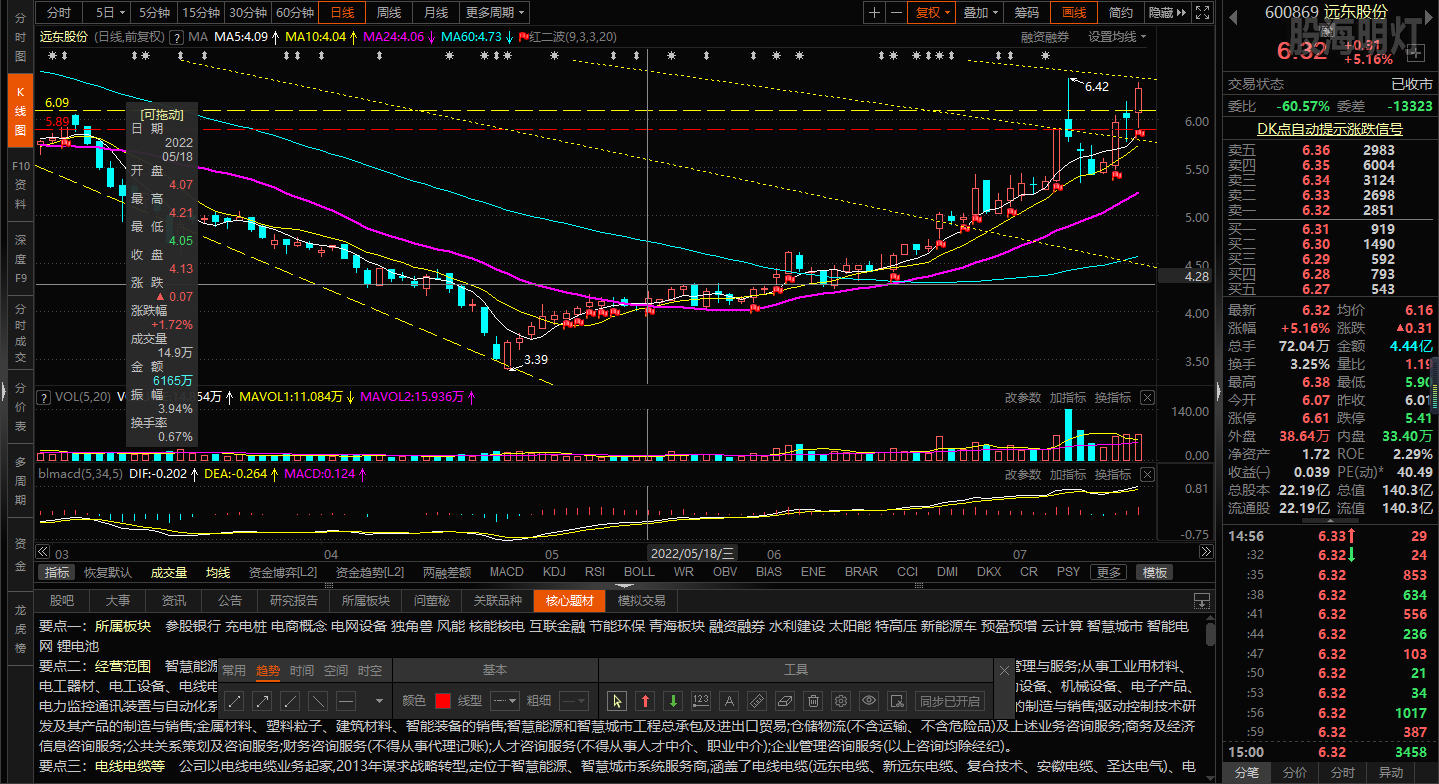
Task: Enter fullscreen chart mode
Action: pyautogui.click(x=1201, y=12)
